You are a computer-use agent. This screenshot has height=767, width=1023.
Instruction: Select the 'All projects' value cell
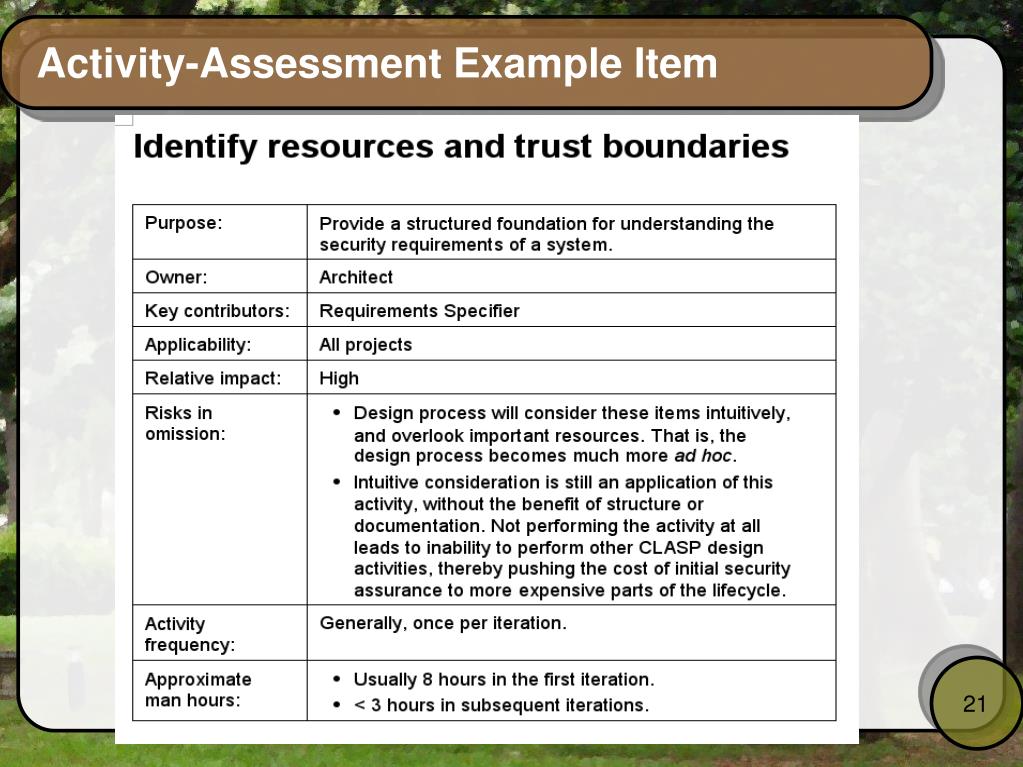click(x=572, y=344)
